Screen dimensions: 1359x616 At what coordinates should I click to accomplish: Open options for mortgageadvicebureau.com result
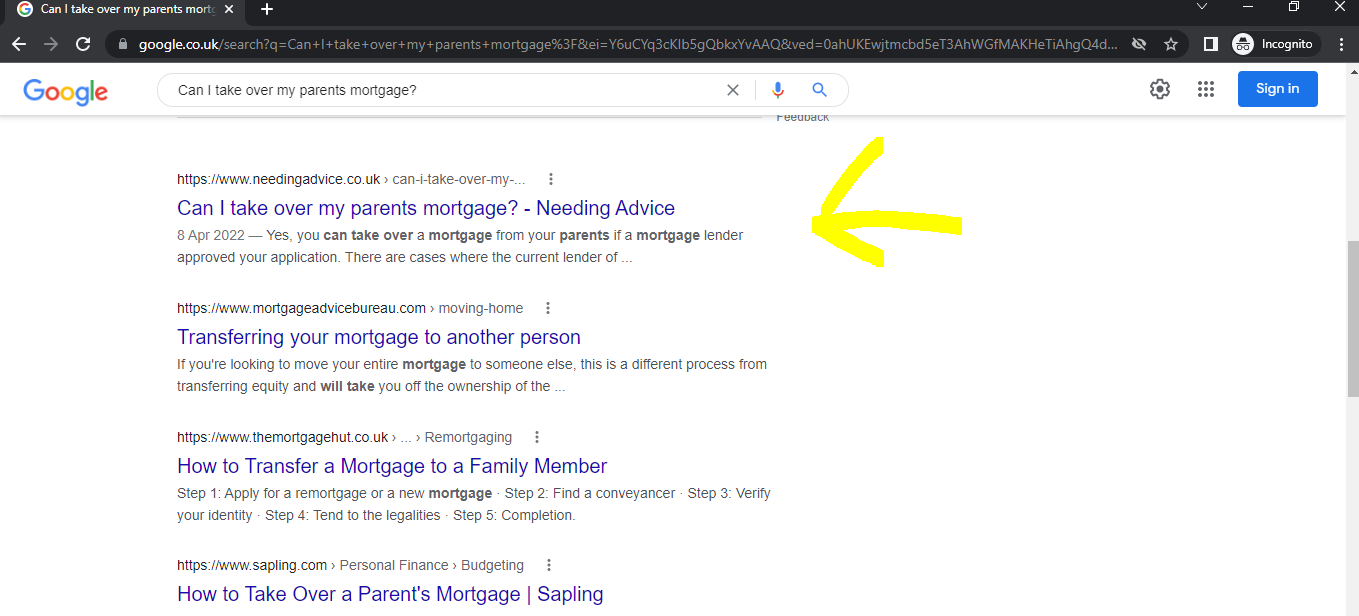click(x=547, y=308)
